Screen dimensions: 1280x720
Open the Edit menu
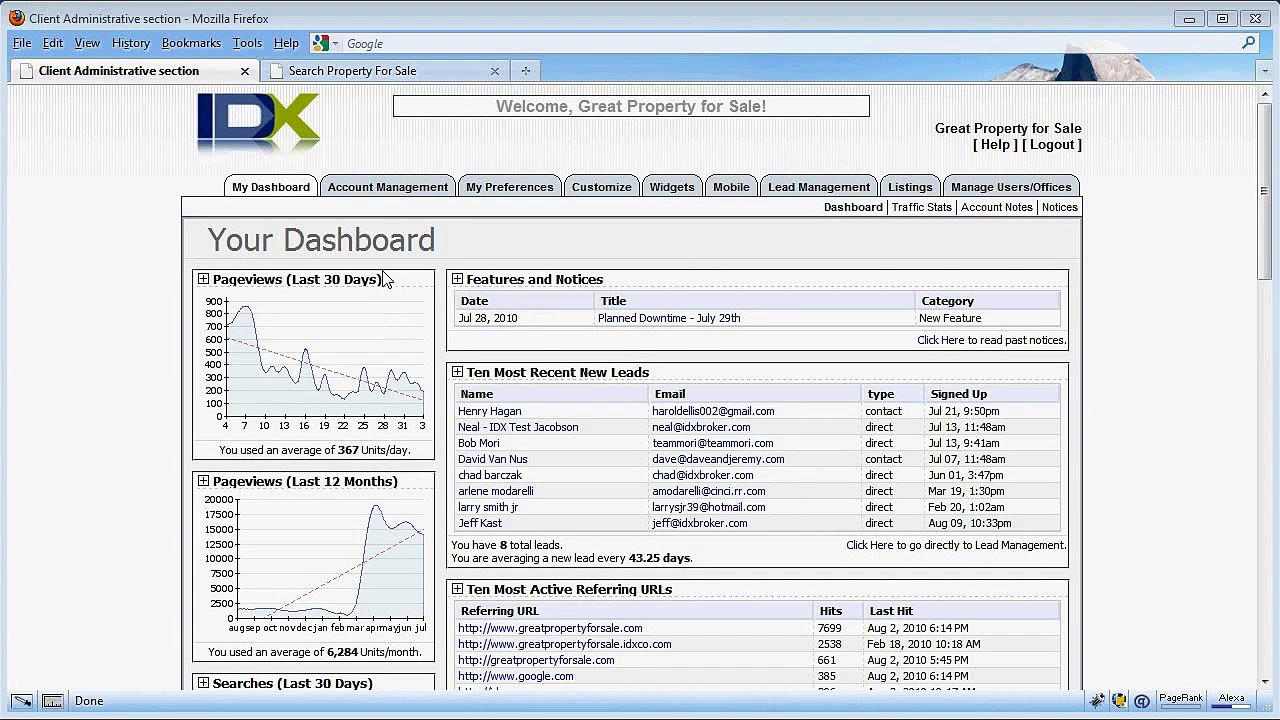(53, 44)
